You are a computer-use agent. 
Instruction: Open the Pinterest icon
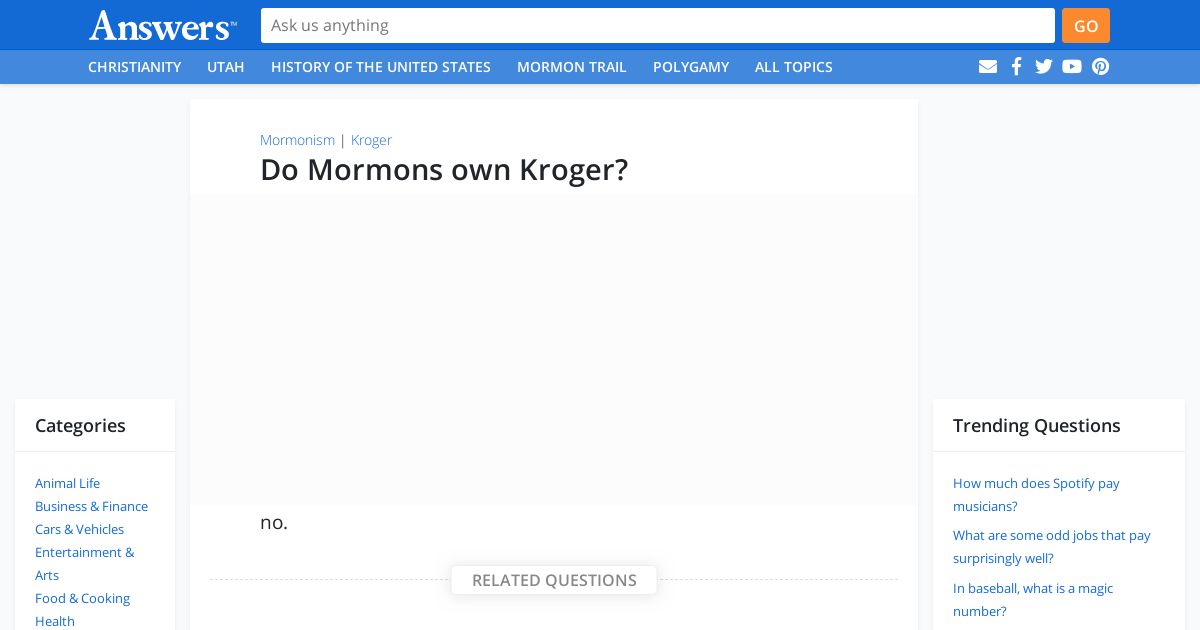pos(1100,67)
